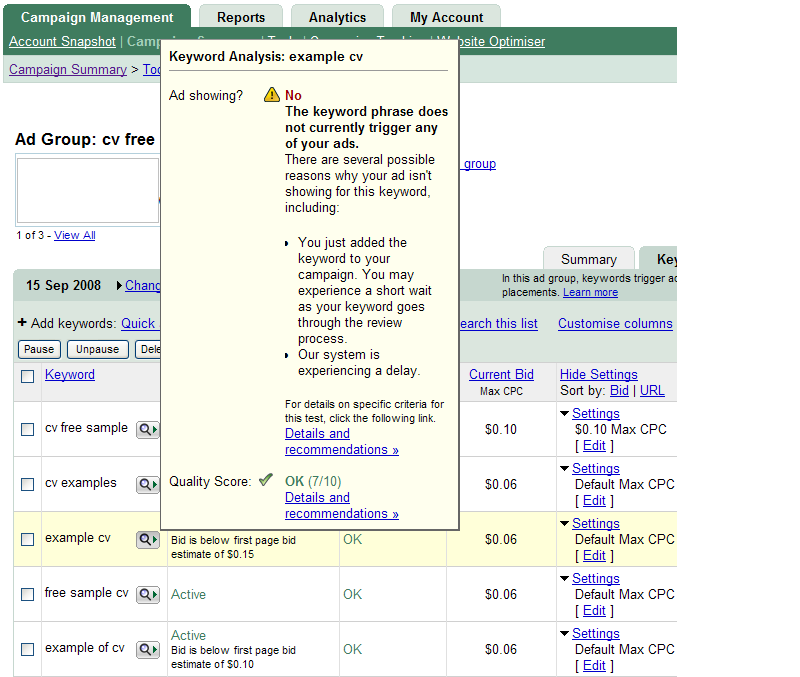
Task: Click the Unpause button
Action: pyautogui.click(x=97, y=349)
